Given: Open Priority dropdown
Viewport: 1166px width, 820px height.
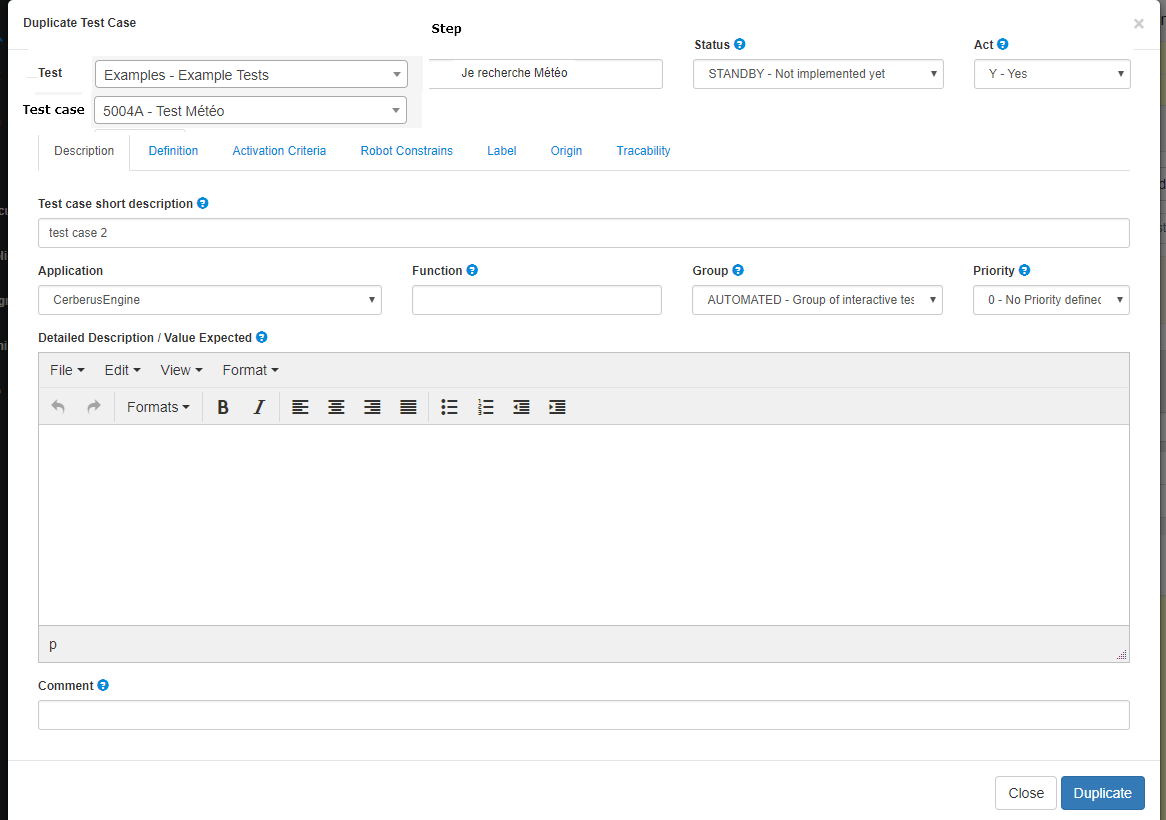Looking at the screenshot, I should pos(1051,300).
